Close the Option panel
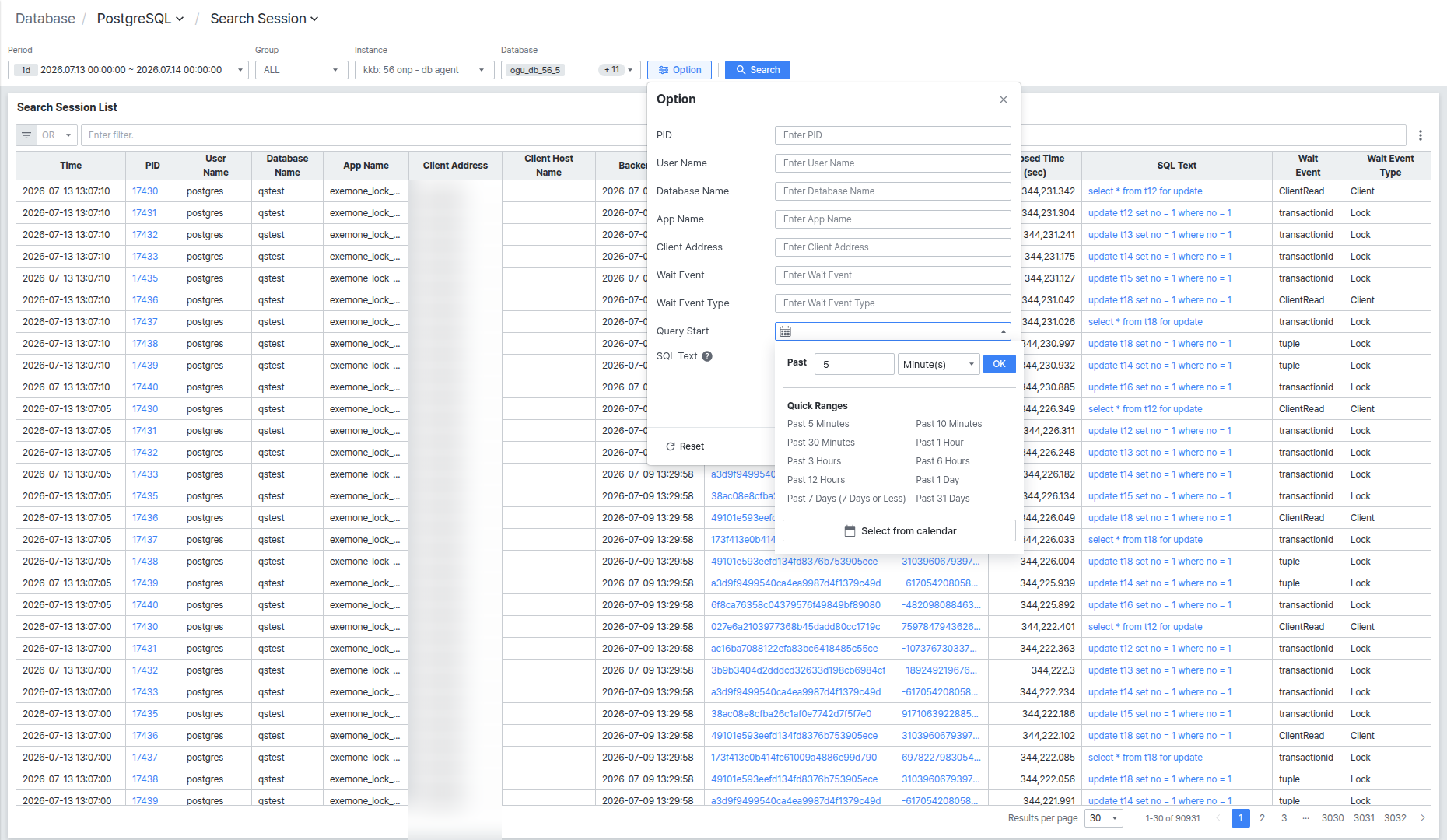 [1004, 100]
